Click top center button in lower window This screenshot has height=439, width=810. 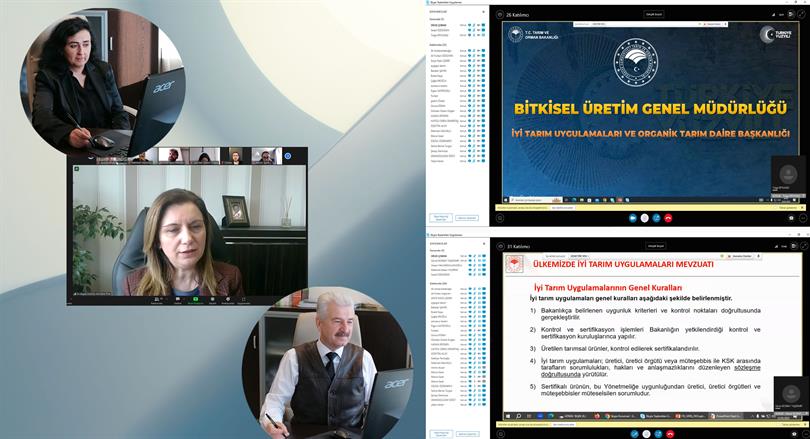coord(656,246)
